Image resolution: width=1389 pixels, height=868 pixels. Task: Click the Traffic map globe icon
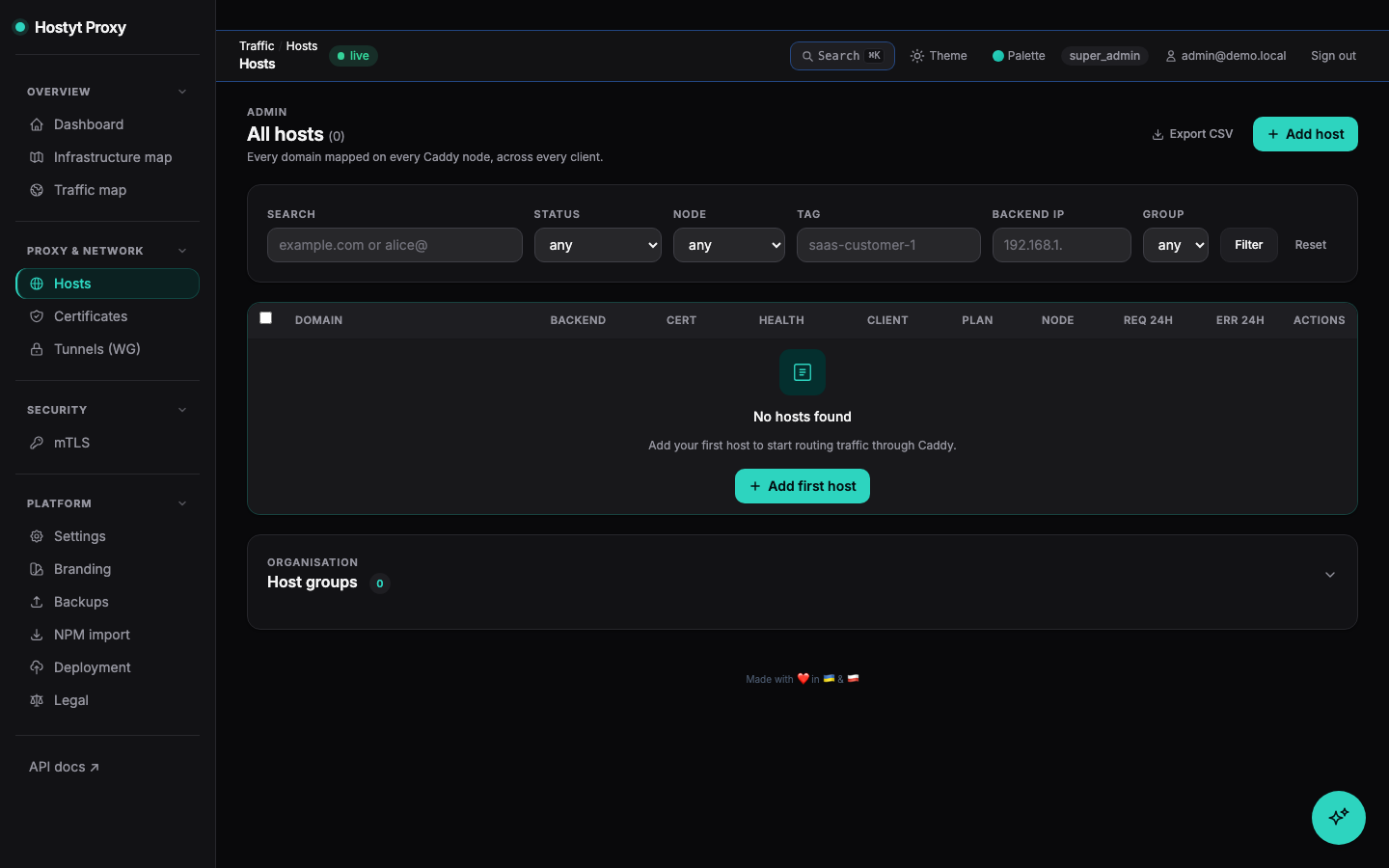37,190
